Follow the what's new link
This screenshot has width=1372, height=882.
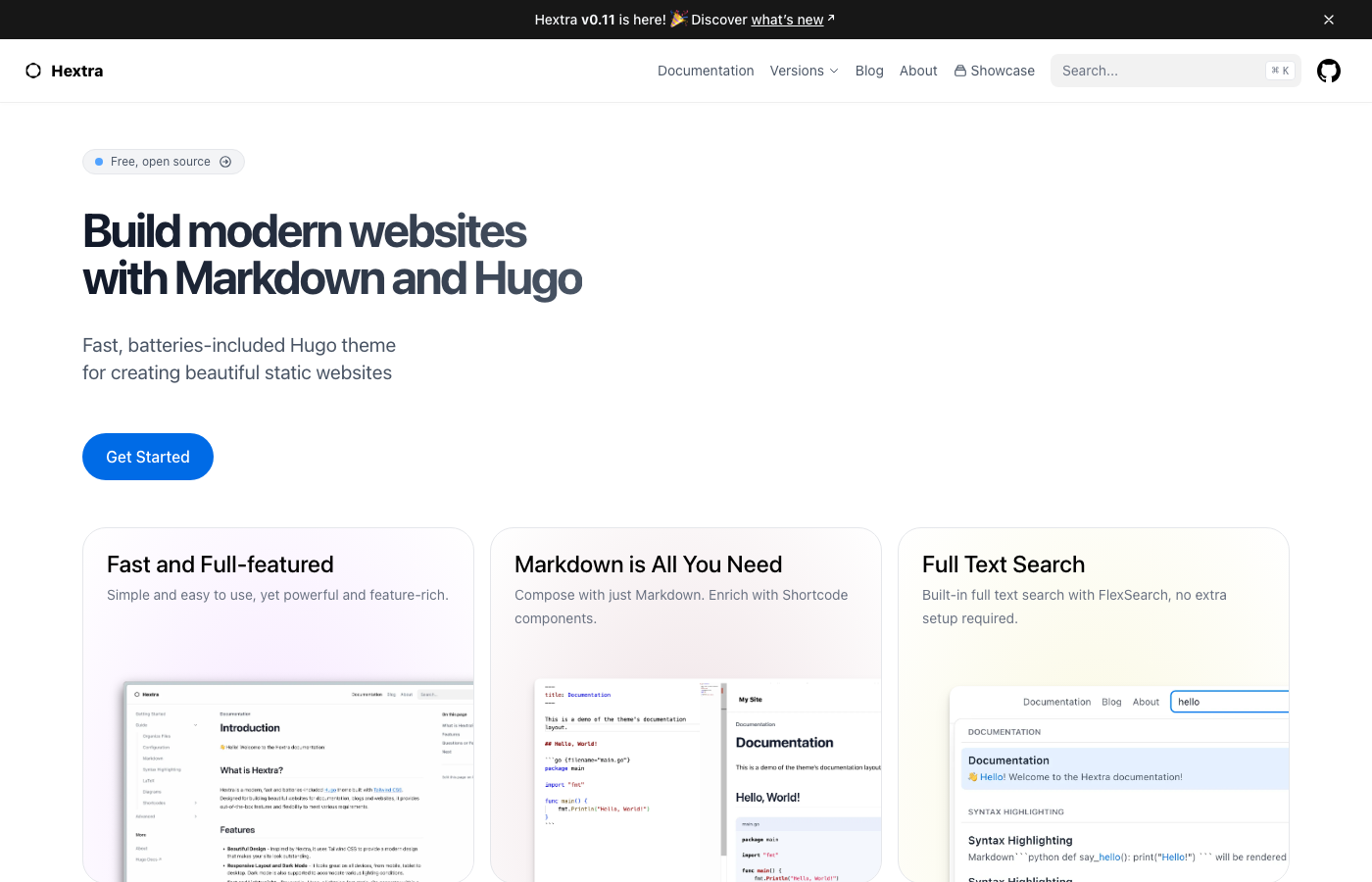tap(788, 19)
